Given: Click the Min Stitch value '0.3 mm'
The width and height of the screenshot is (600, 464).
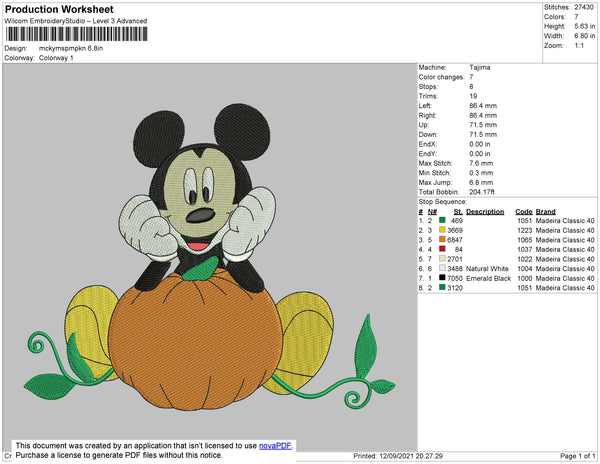Looking at the screenshot, I should 481,173.
